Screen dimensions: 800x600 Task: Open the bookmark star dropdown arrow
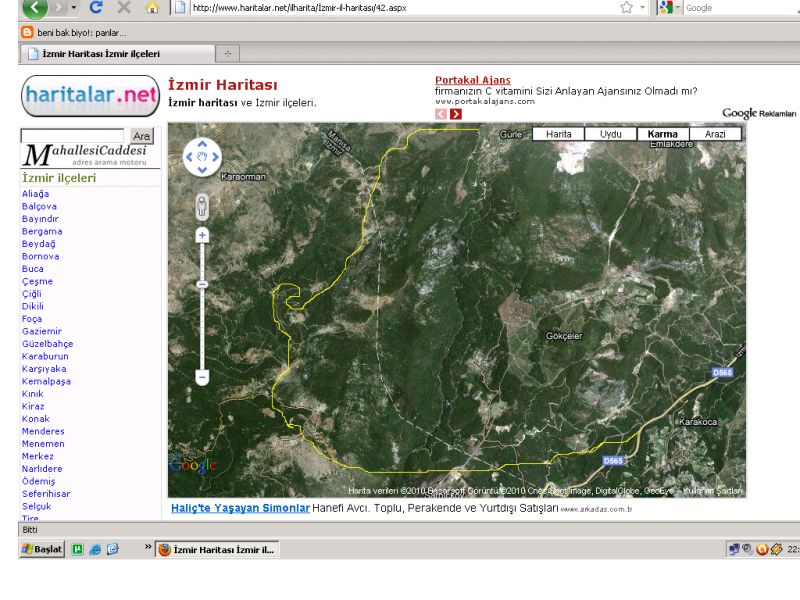tap(643, 8)
